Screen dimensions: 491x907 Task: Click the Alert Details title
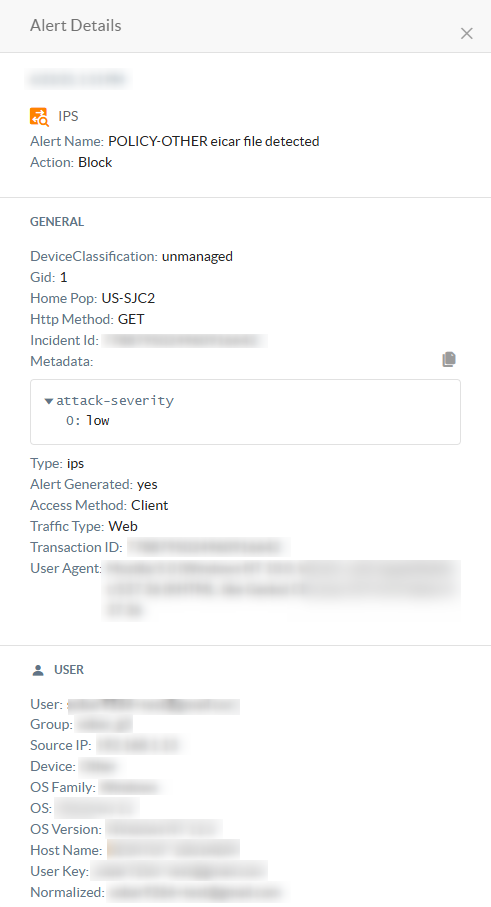(x=76, y=25)
